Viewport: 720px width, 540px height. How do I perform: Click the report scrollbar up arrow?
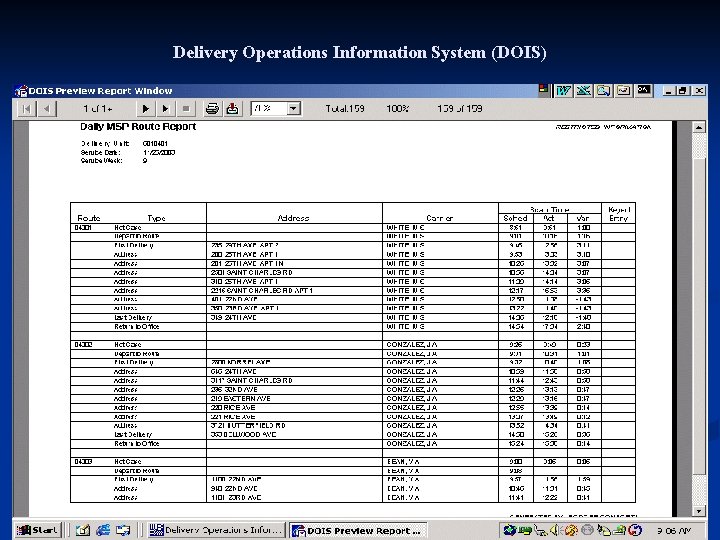[x=698, y=127]
